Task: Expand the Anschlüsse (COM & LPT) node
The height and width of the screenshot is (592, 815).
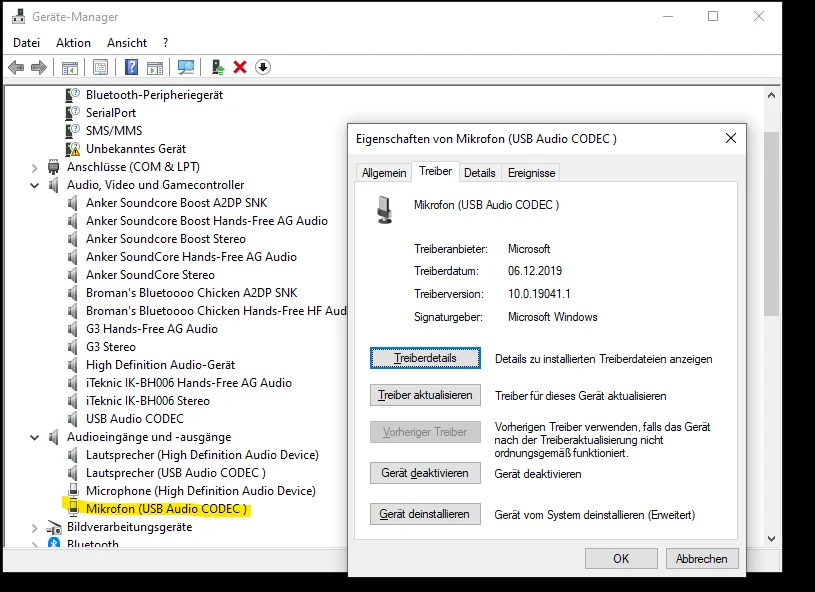Action: pyautogui.click(x=36, y=167)
